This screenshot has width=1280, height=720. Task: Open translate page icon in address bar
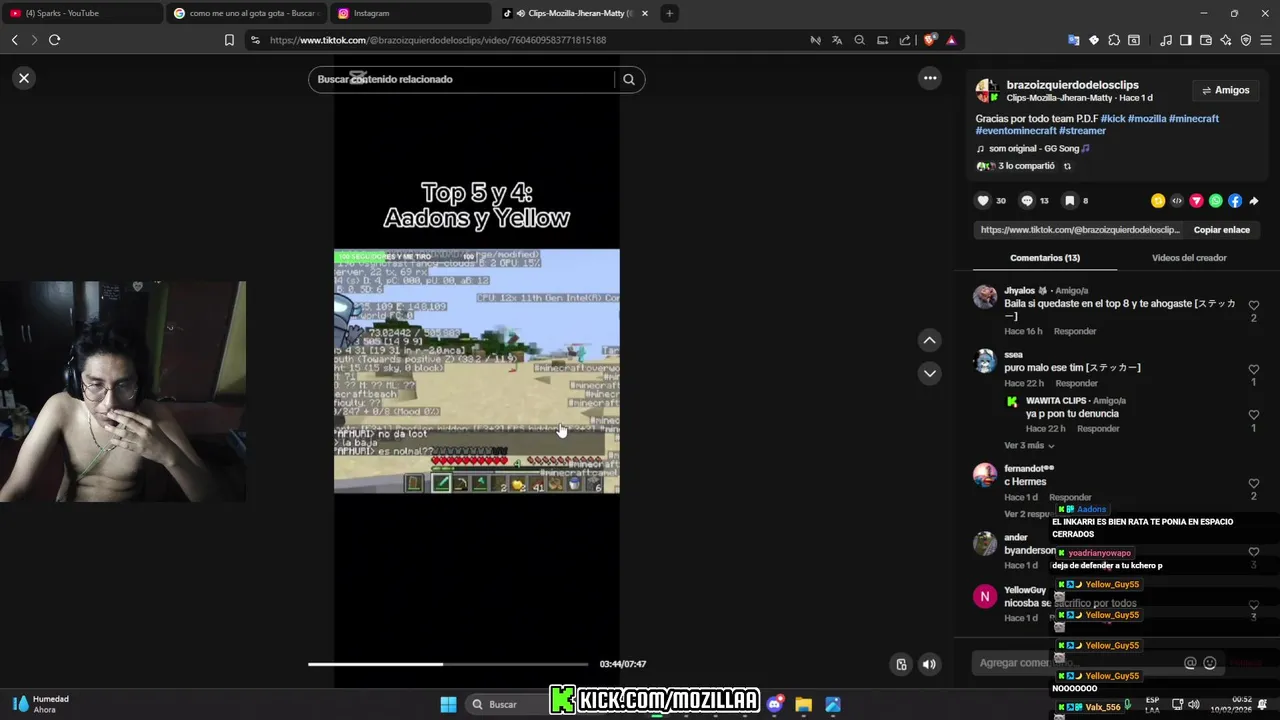pos(837,40)
